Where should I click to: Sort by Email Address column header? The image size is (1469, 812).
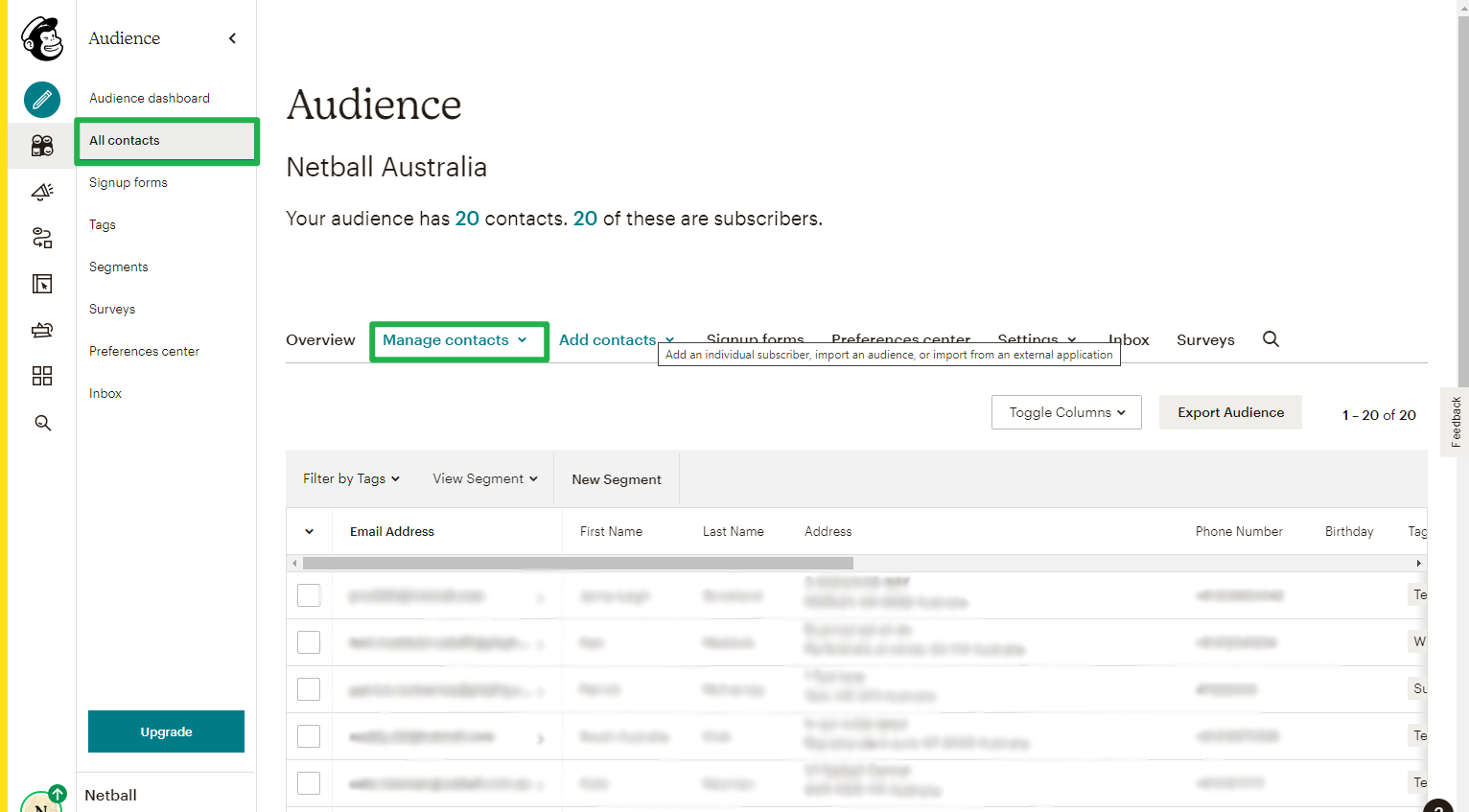coord(392,532)
